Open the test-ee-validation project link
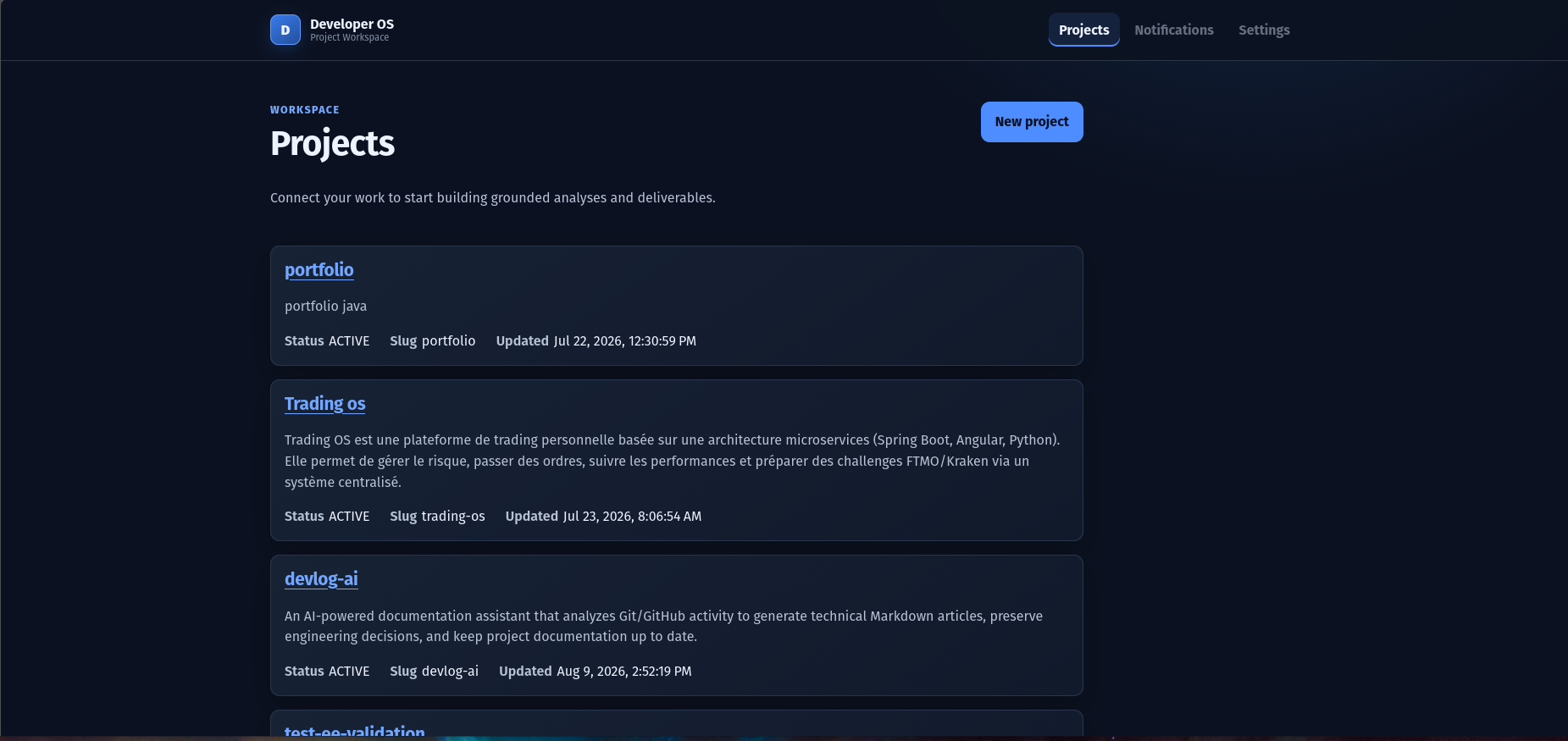Viewport: 1568px width, 741px height. [x=355, y=732]
